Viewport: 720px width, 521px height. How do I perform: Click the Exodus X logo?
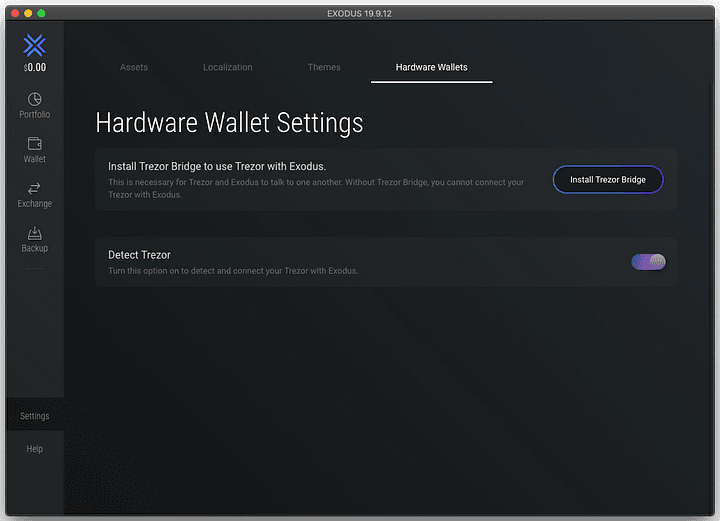click(x=34, y=45)
